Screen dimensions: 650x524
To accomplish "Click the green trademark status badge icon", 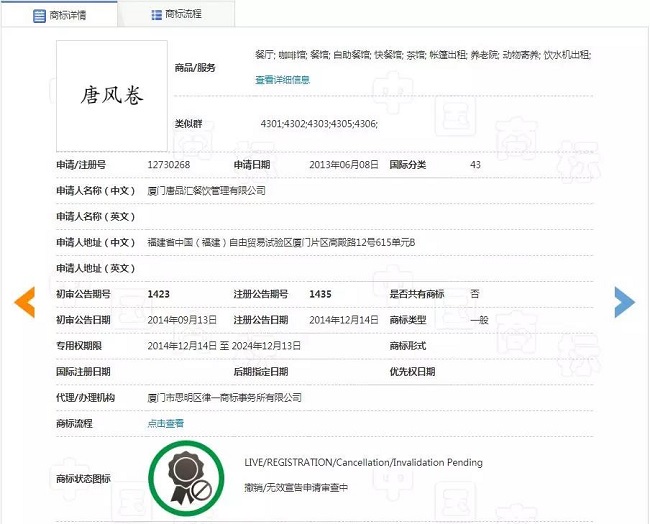I will [187, 476].
